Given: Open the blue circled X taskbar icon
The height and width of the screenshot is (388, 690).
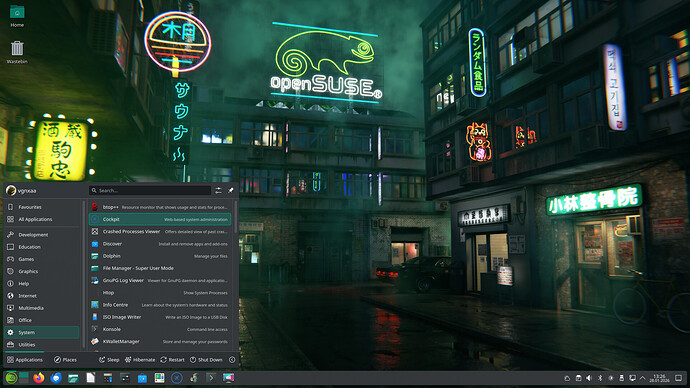Looking at the screenshot, I should pyautogui.click(x=176, y=378).
